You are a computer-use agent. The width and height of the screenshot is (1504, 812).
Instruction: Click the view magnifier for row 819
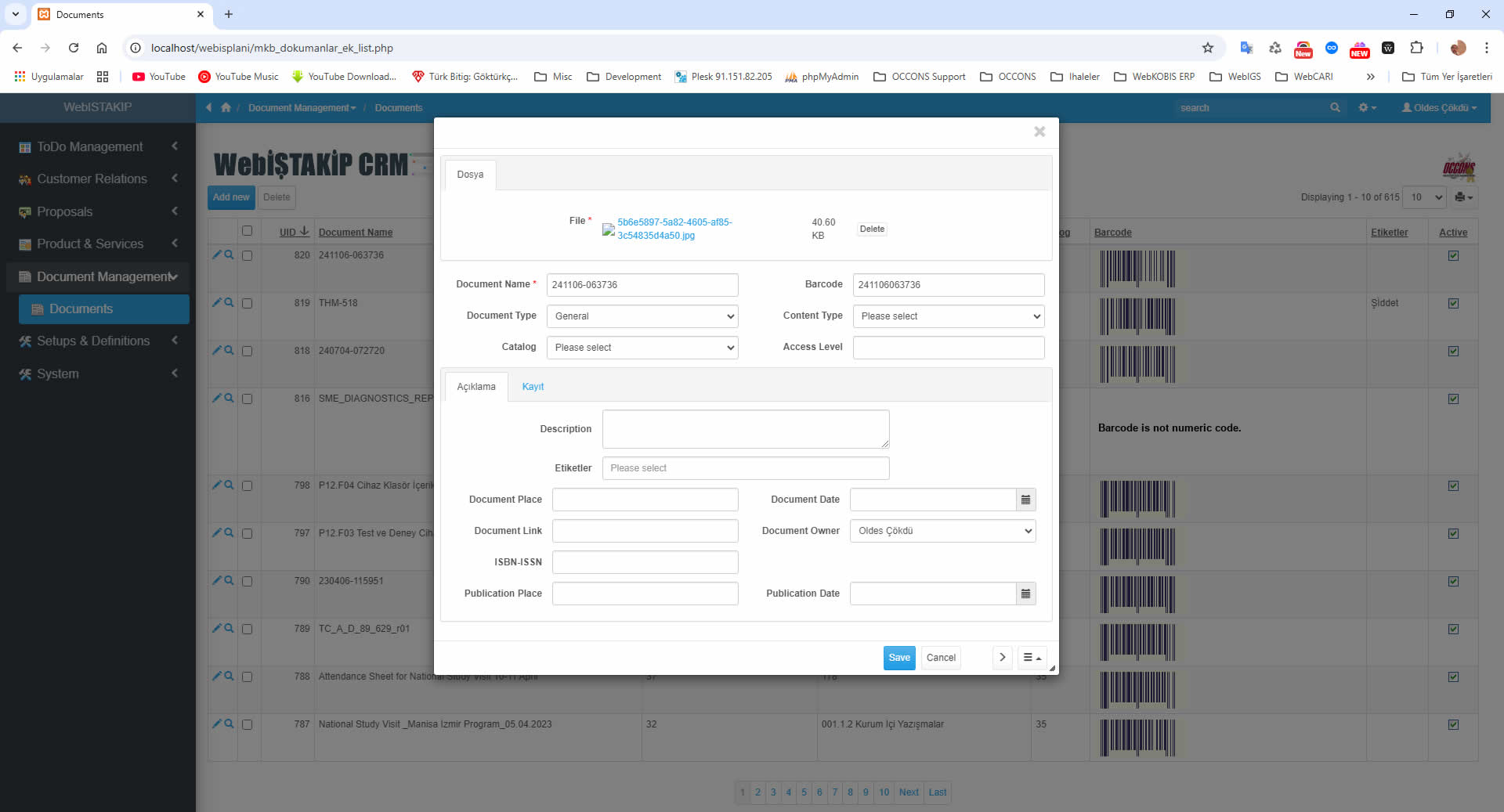pos(229,302)
